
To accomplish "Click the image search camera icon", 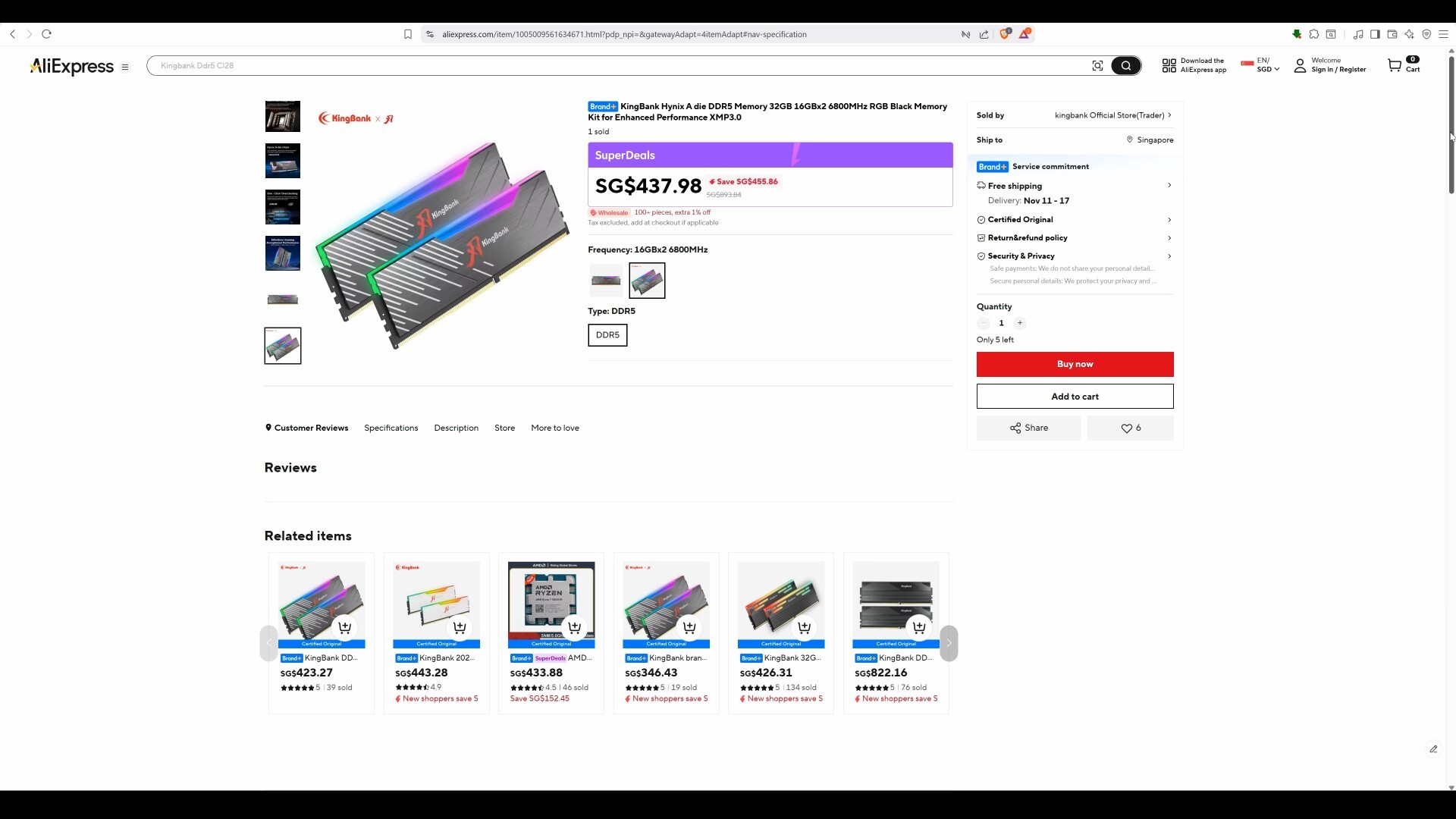I will tap(1098, 65).
